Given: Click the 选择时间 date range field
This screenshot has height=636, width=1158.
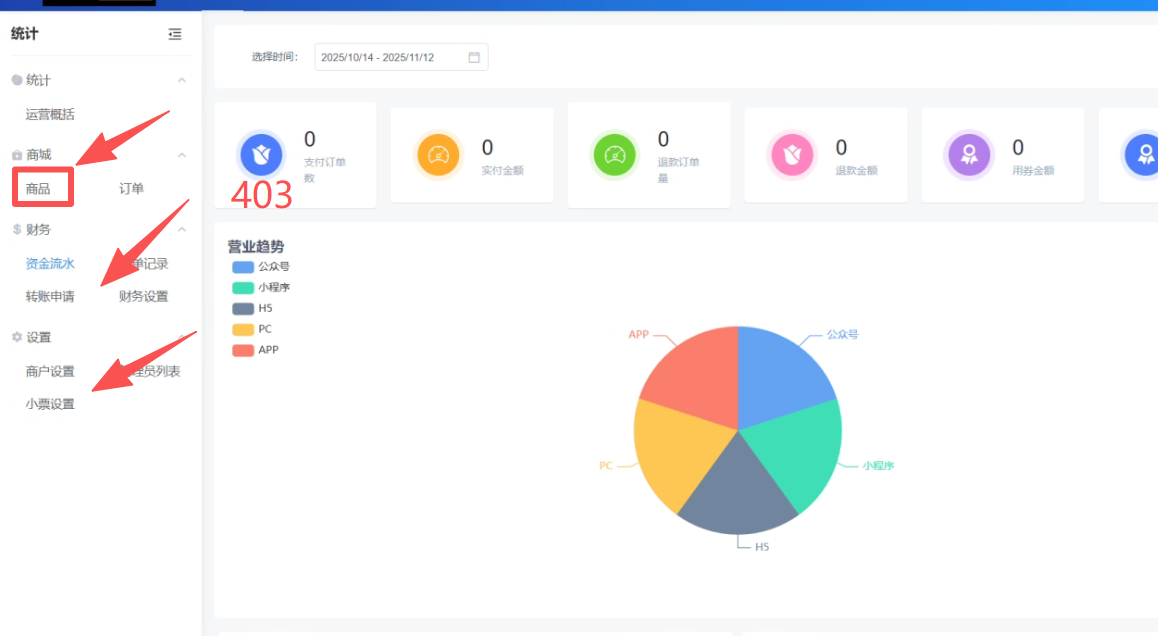Looking at the screenshot, I should [x=391, y=57].
